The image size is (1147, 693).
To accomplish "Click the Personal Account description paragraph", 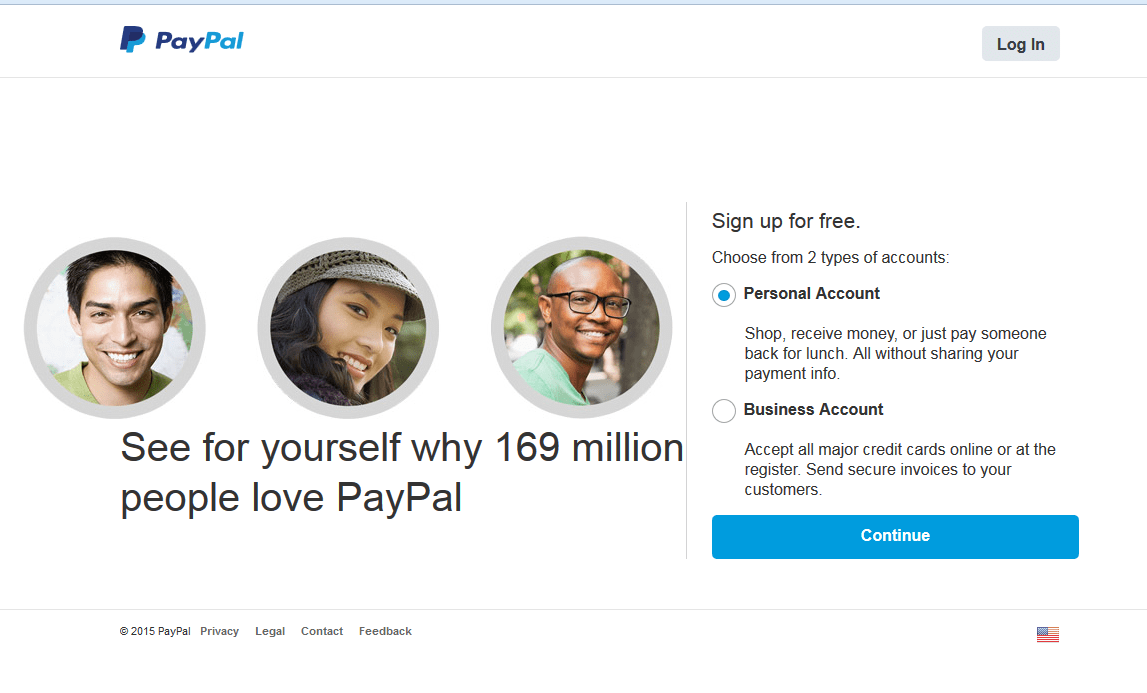I will coord(895,353).
